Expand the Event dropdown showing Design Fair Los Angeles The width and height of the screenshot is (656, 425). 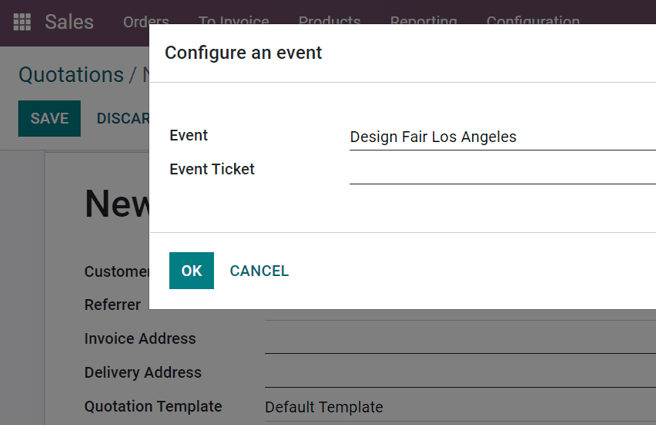(500, 137)
